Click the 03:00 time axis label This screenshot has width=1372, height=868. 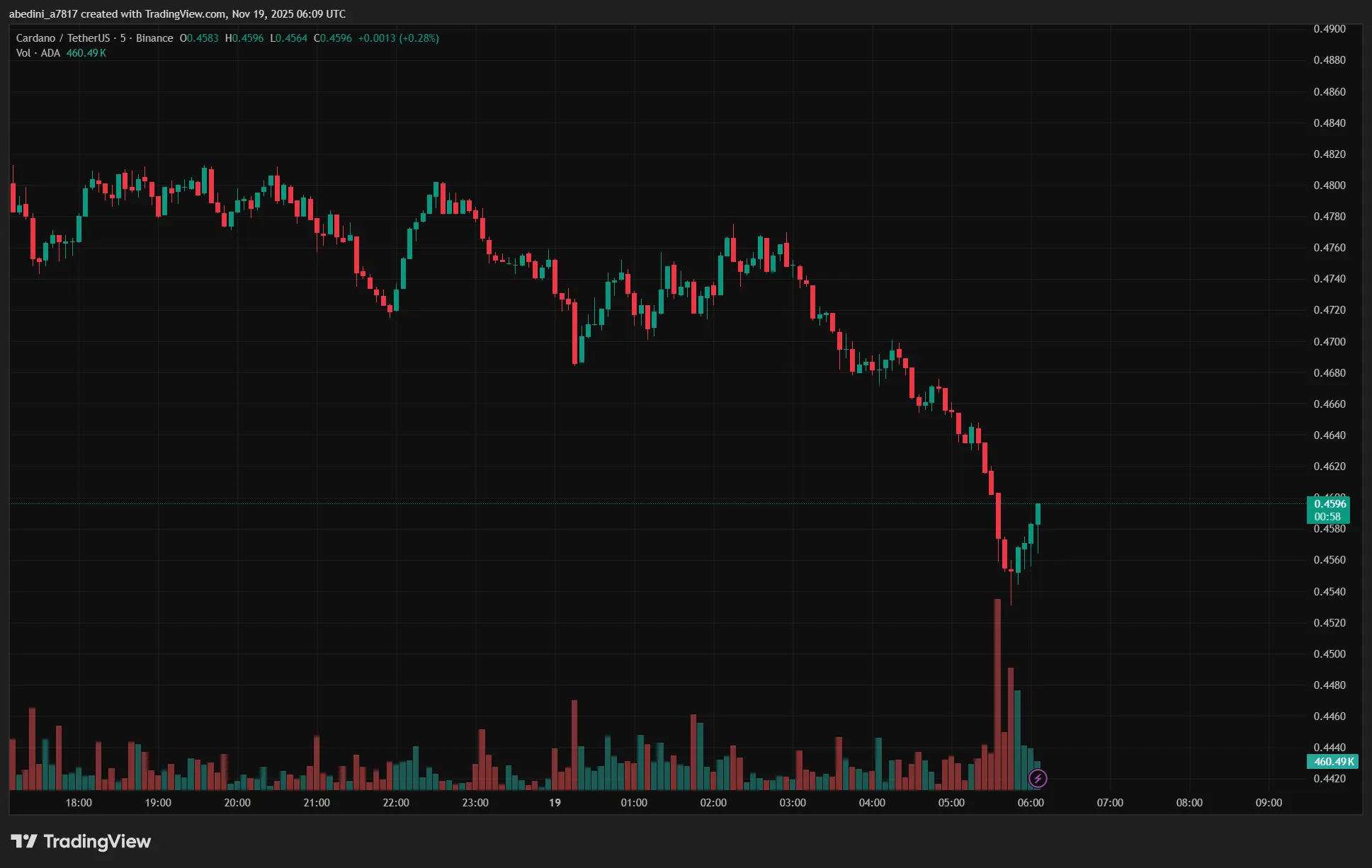coord(793,802)
